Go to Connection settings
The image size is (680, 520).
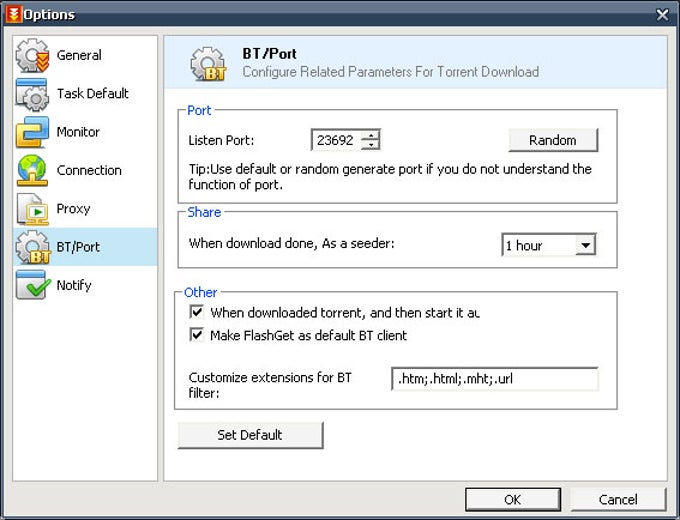click(x=85, y=170)
